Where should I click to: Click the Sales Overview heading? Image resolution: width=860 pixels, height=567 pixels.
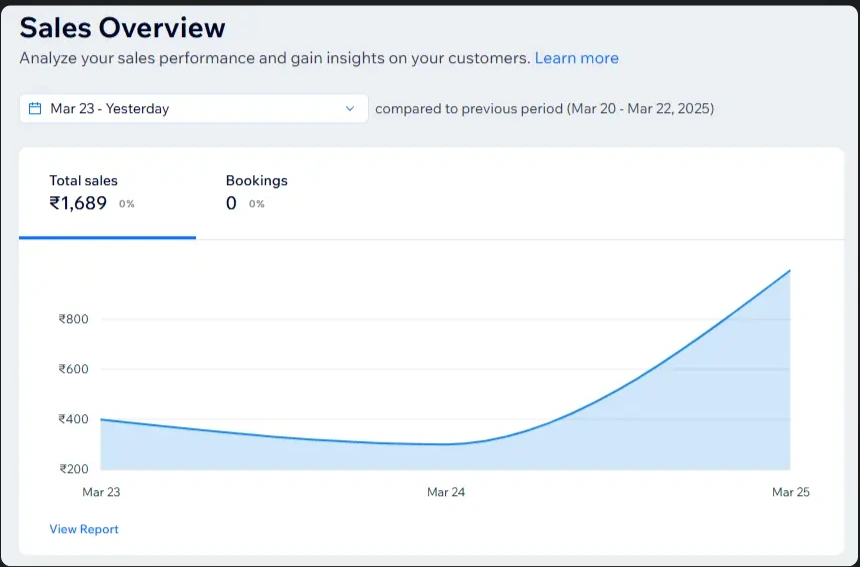click(x=123, y=27)
